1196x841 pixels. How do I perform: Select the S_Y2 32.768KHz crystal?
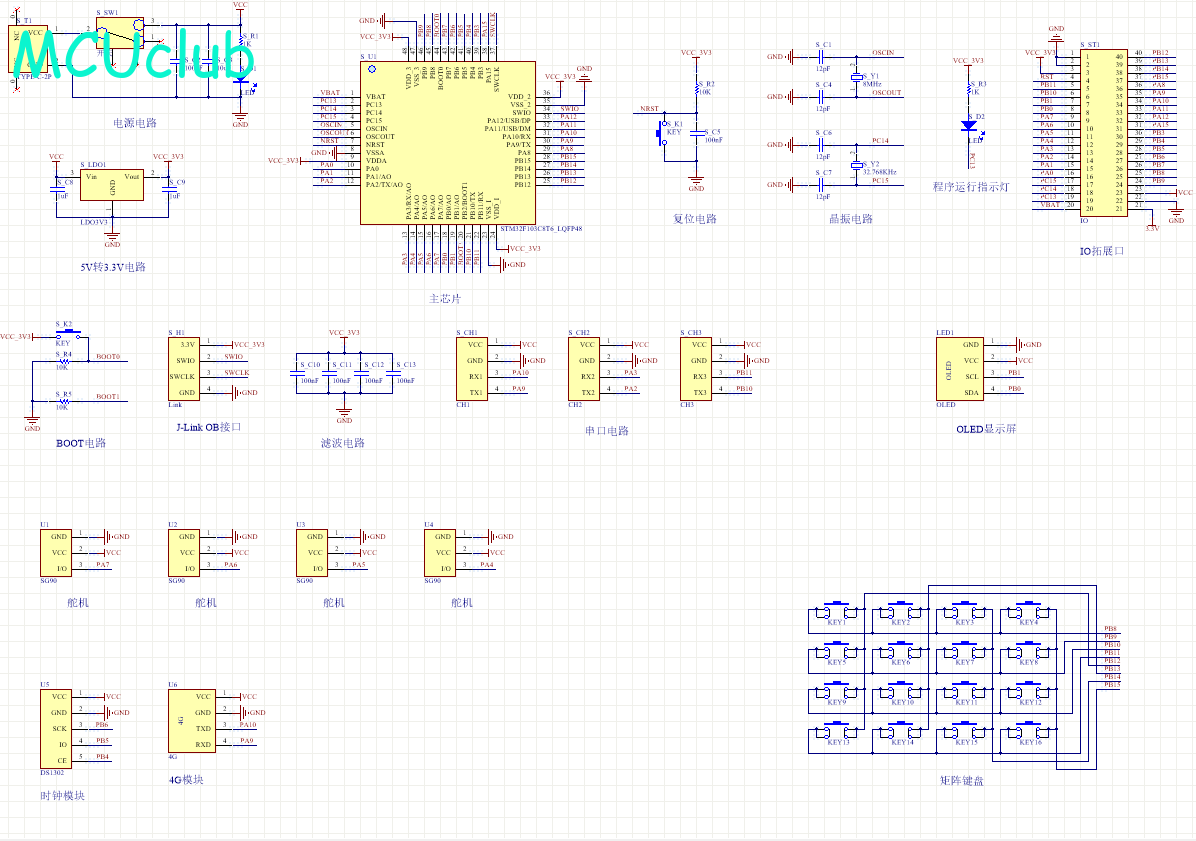[857, 165]
